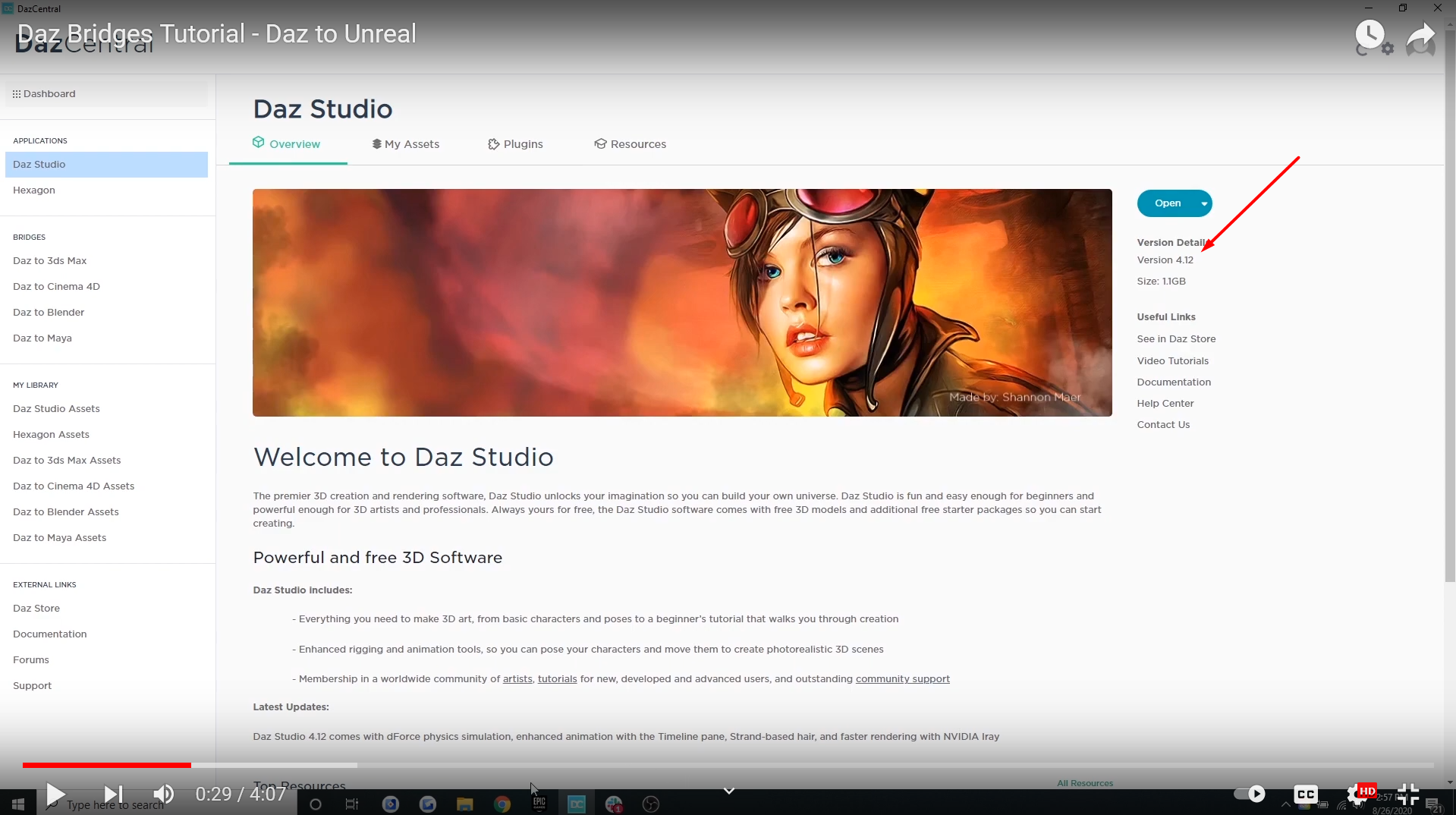
Task: Click the artists hyperlink
Action: (x=517, y=679)
